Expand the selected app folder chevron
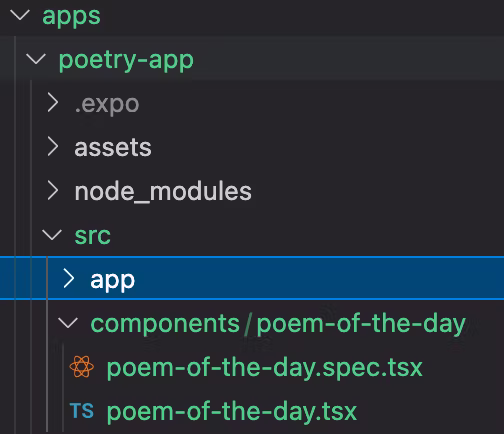504x434 pixels. (x=69, y=278)
